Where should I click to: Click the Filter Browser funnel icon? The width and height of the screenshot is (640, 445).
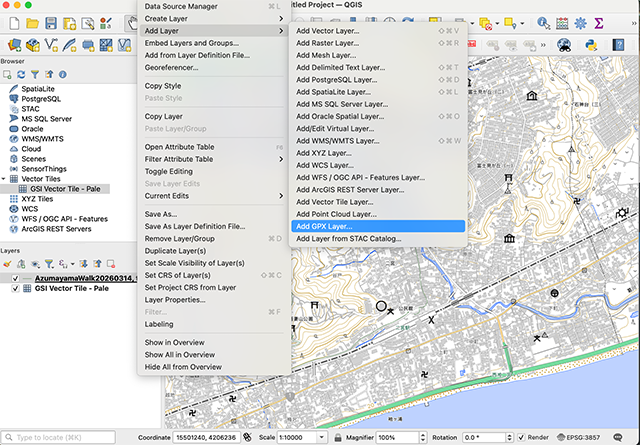click(x=35, y=75)
